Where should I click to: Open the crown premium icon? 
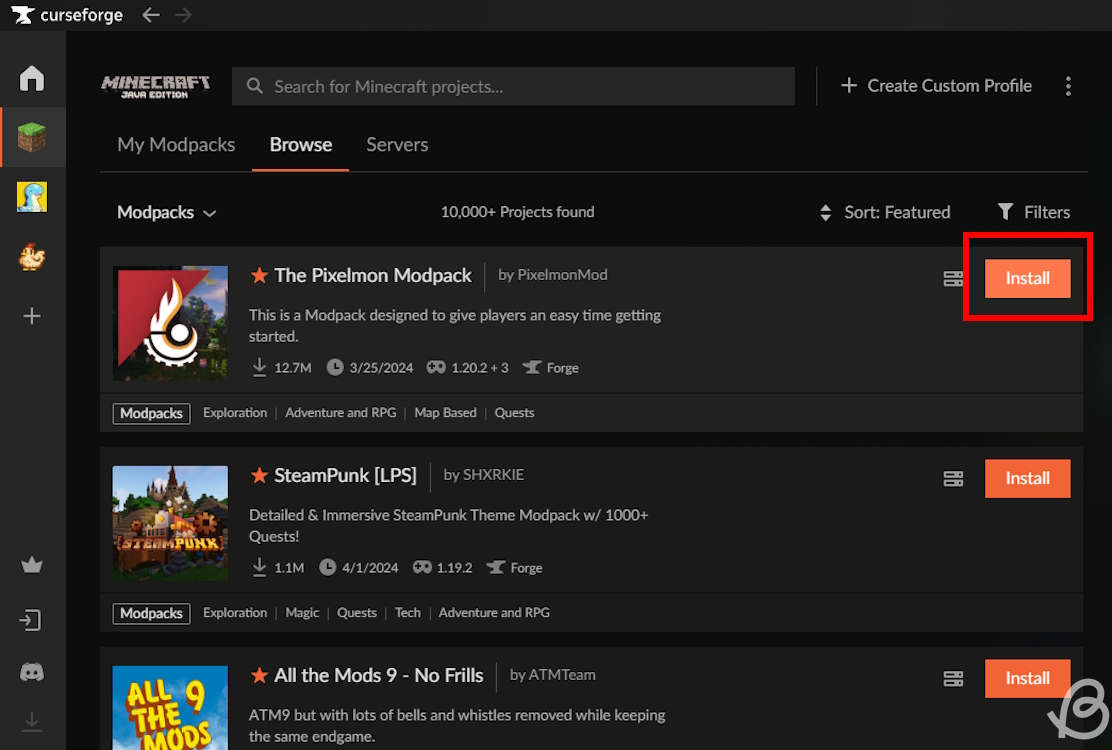[32, 566]
